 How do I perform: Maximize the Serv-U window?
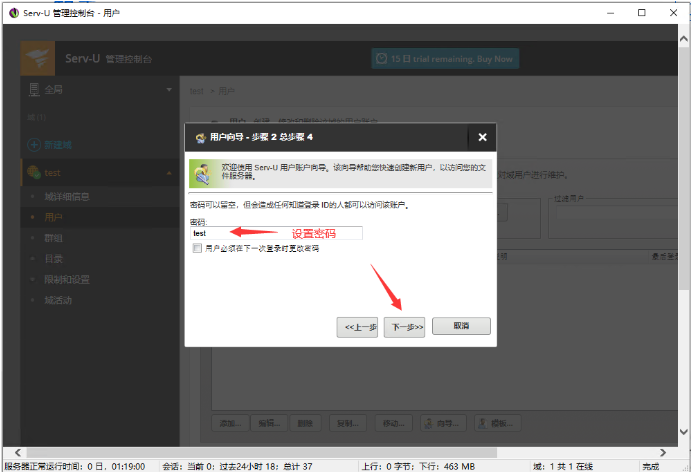coord(641,13)
